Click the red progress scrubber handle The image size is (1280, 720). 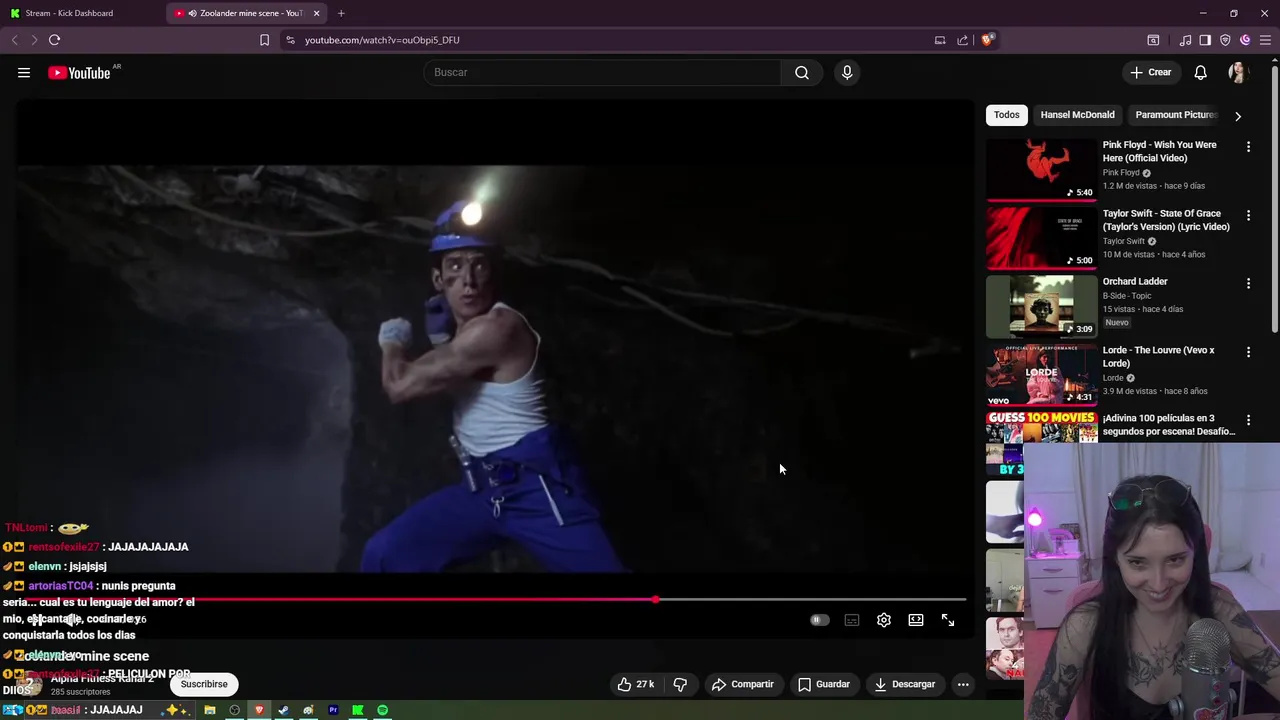(655, 600)
